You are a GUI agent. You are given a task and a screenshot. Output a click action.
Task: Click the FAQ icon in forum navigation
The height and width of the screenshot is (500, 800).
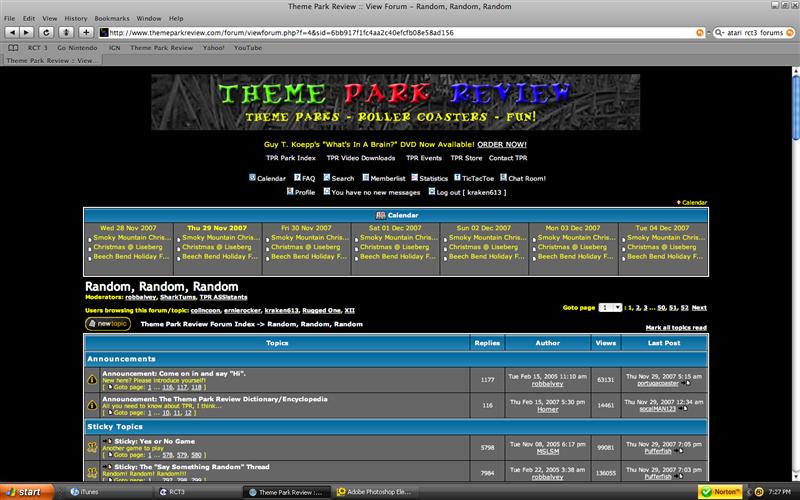tap(297, 178)
